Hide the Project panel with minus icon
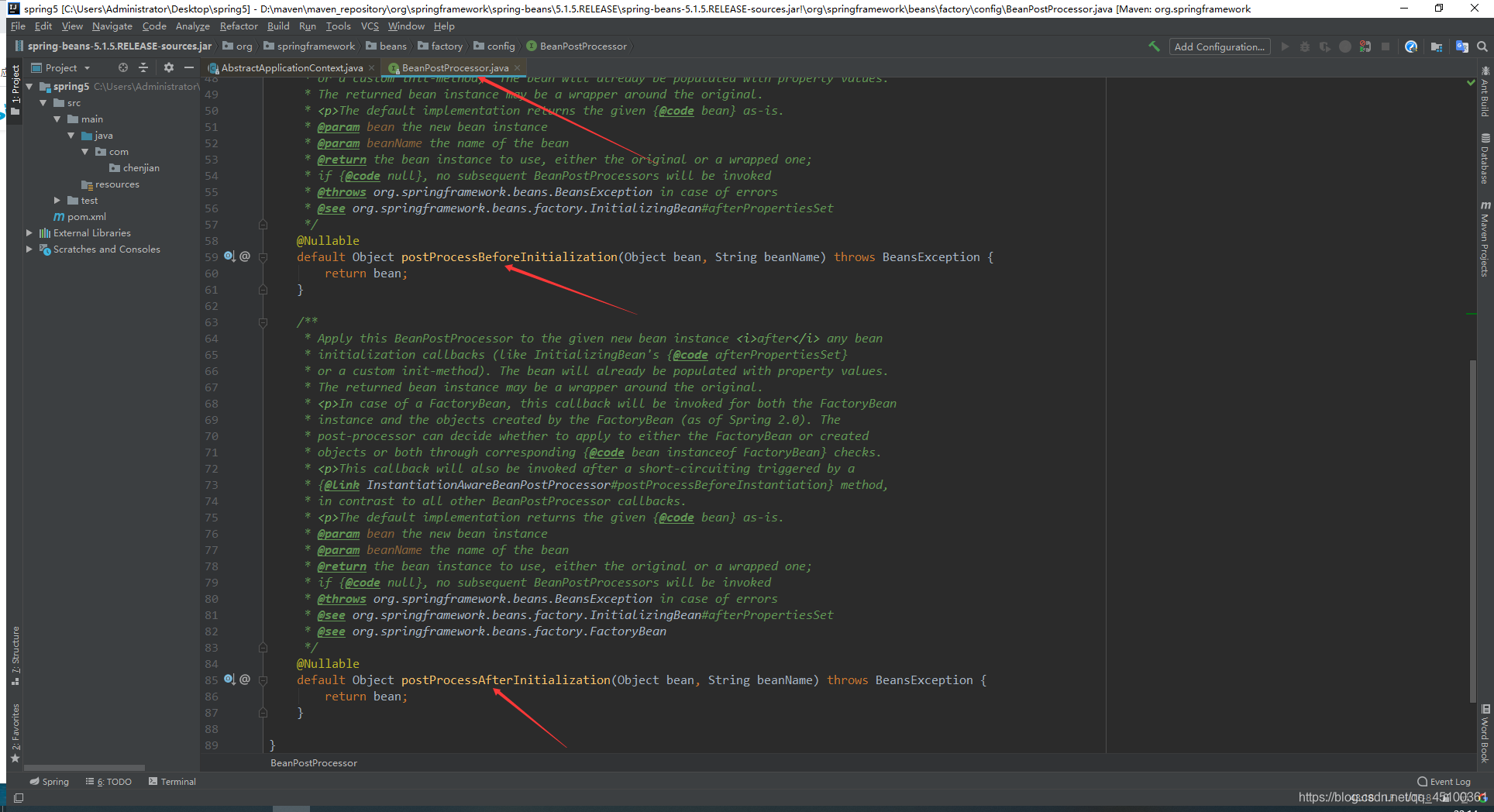1494x812 pixels. tap(188, 67)
